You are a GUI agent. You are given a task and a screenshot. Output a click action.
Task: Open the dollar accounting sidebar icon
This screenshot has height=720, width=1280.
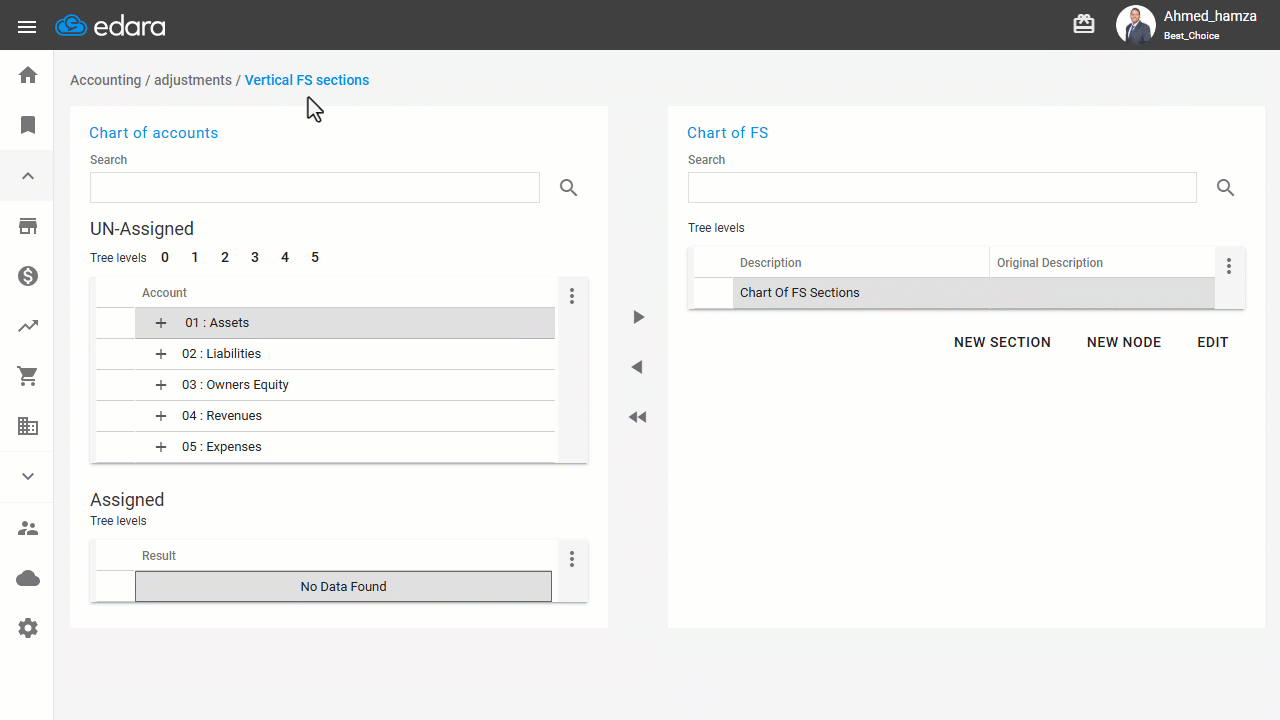pyautogui.click(x=28, y=276)
